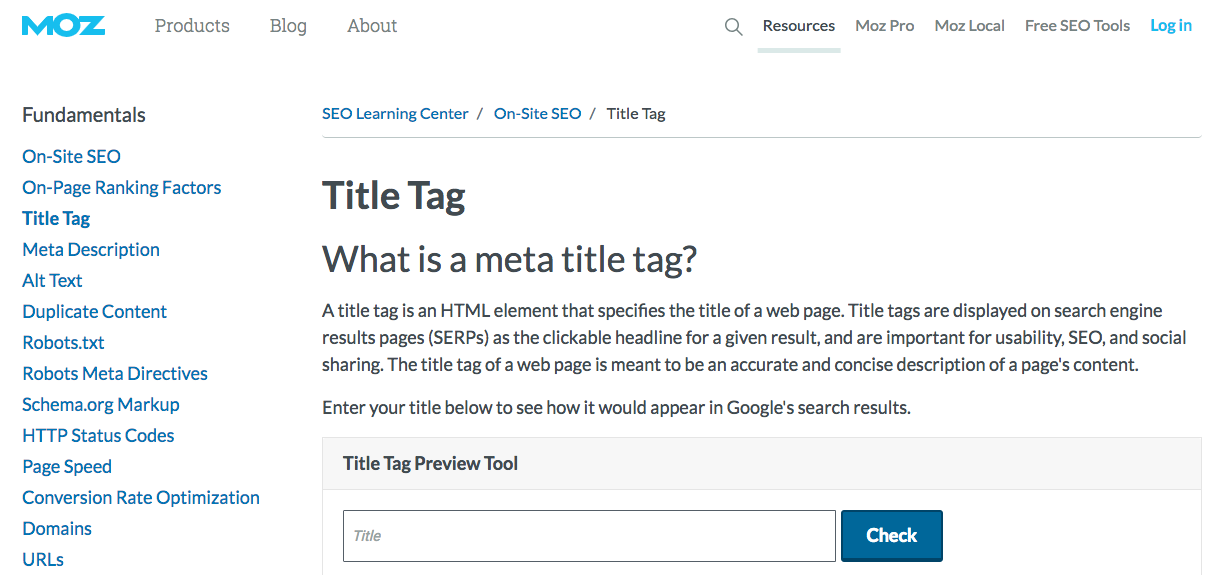Click the Title input field
Viewport: 1208px width, 575px height.
pyautogui.click(x=589, y=536)
